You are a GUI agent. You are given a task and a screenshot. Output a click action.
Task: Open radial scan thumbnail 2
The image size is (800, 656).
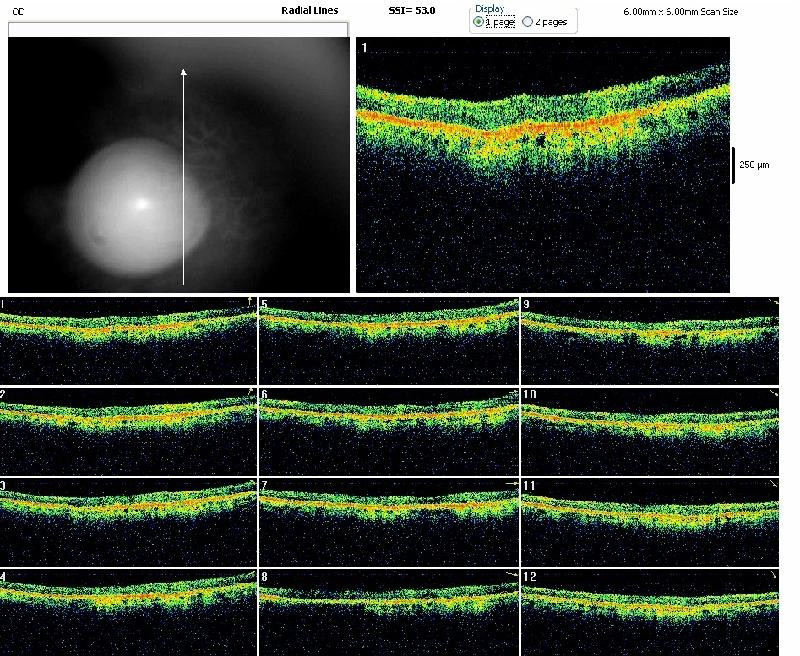point(128,431)
